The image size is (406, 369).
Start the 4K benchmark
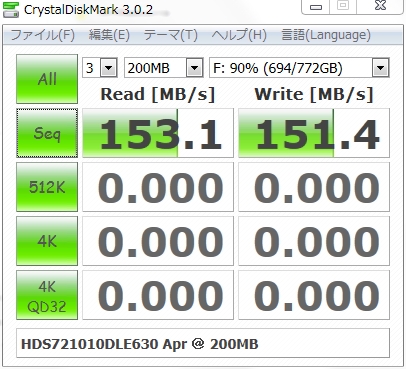(47, 241)
